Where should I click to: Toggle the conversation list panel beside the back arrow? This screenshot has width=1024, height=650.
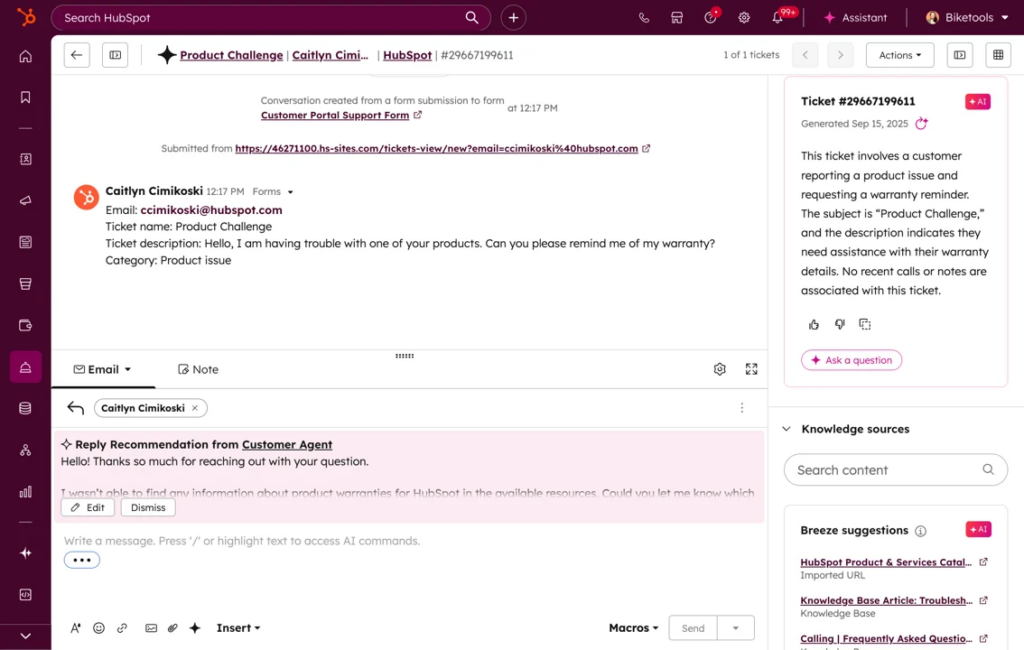tap(114, 55)
